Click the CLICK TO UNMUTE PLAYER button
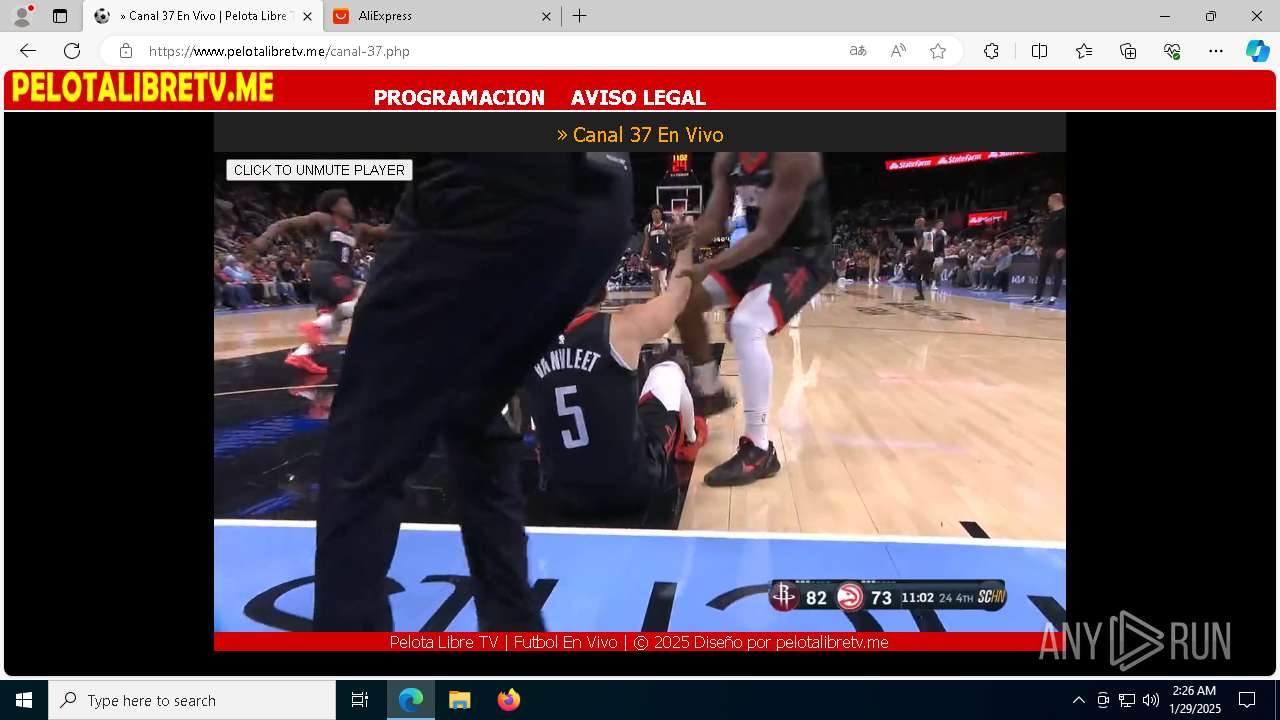Viewport: 1280px width, 720px height. point(319,170)
